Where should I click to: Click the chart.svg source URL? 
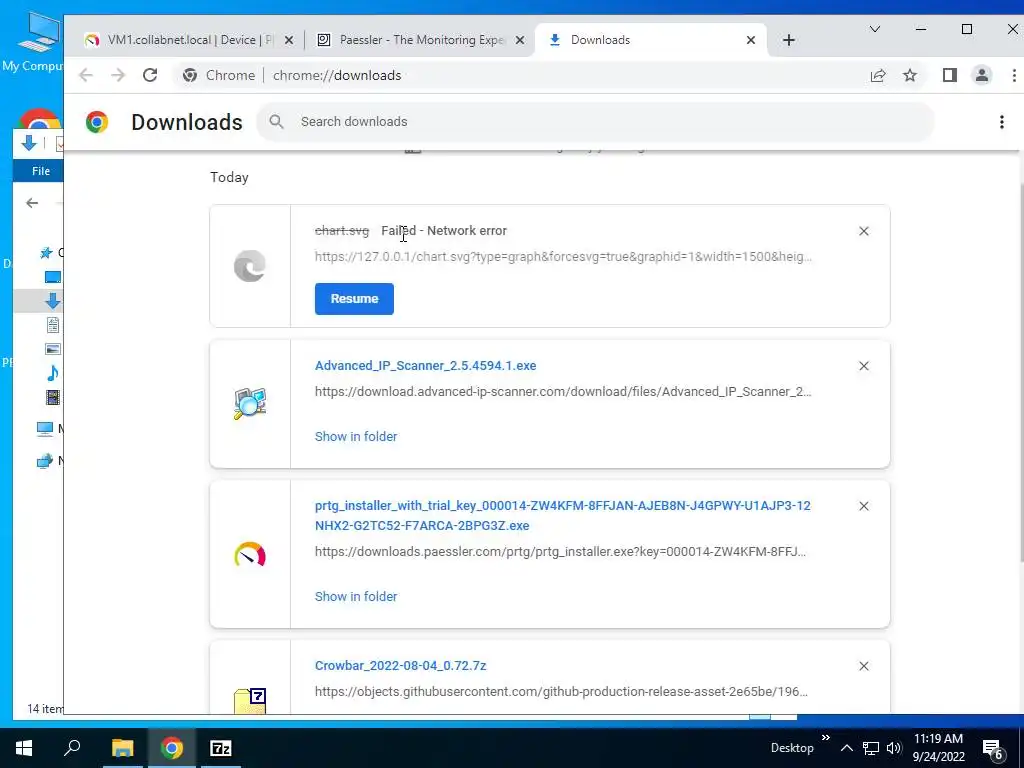563,257
